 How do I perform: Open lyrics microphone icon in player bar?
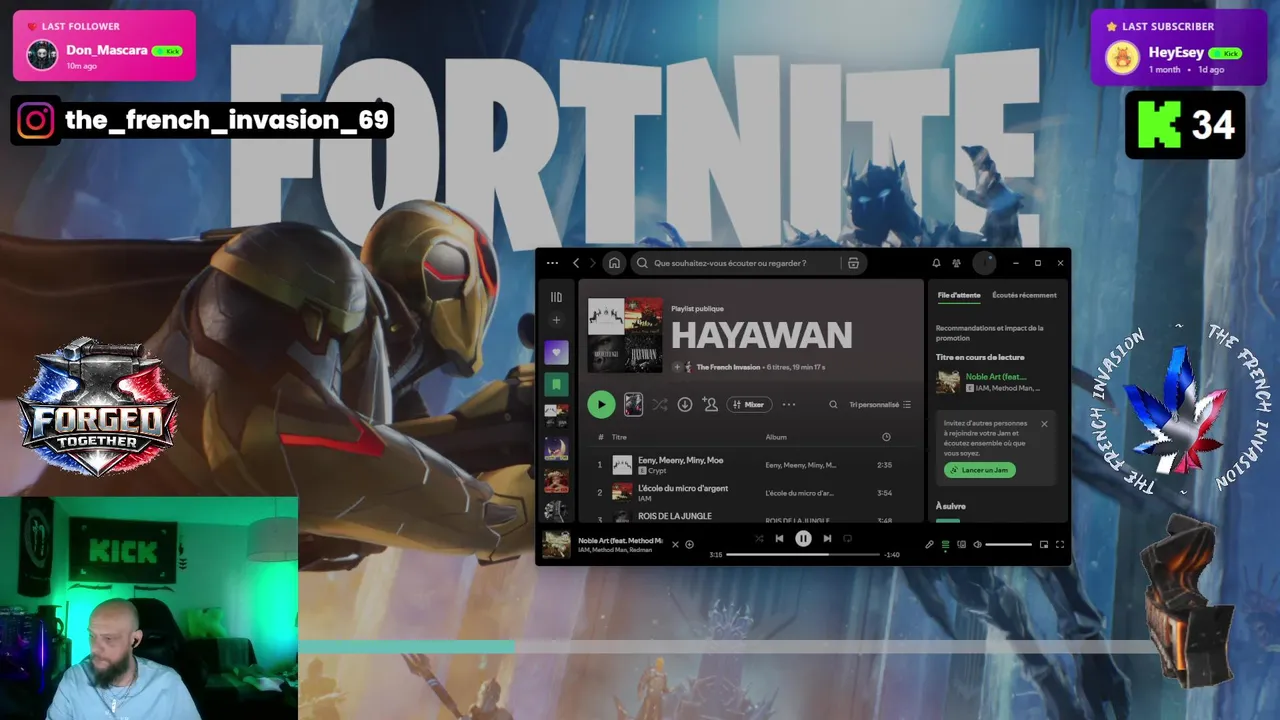point(929,544)
